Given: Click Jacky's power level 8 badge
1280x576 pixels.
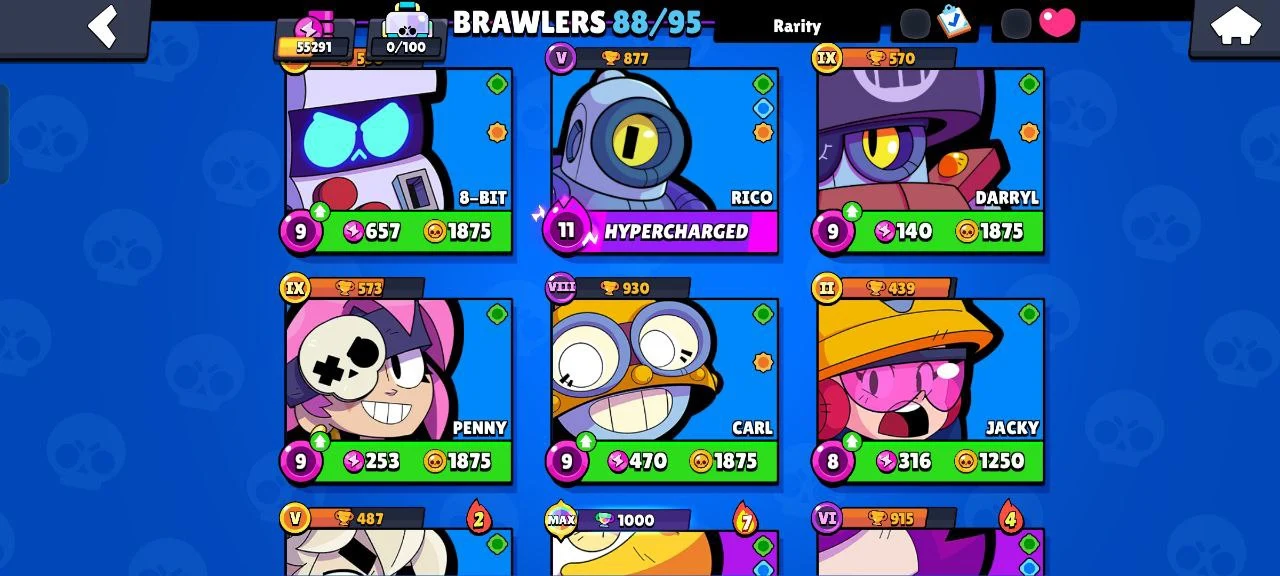Looking at the screenshot, I should click(x=832, y=461).
